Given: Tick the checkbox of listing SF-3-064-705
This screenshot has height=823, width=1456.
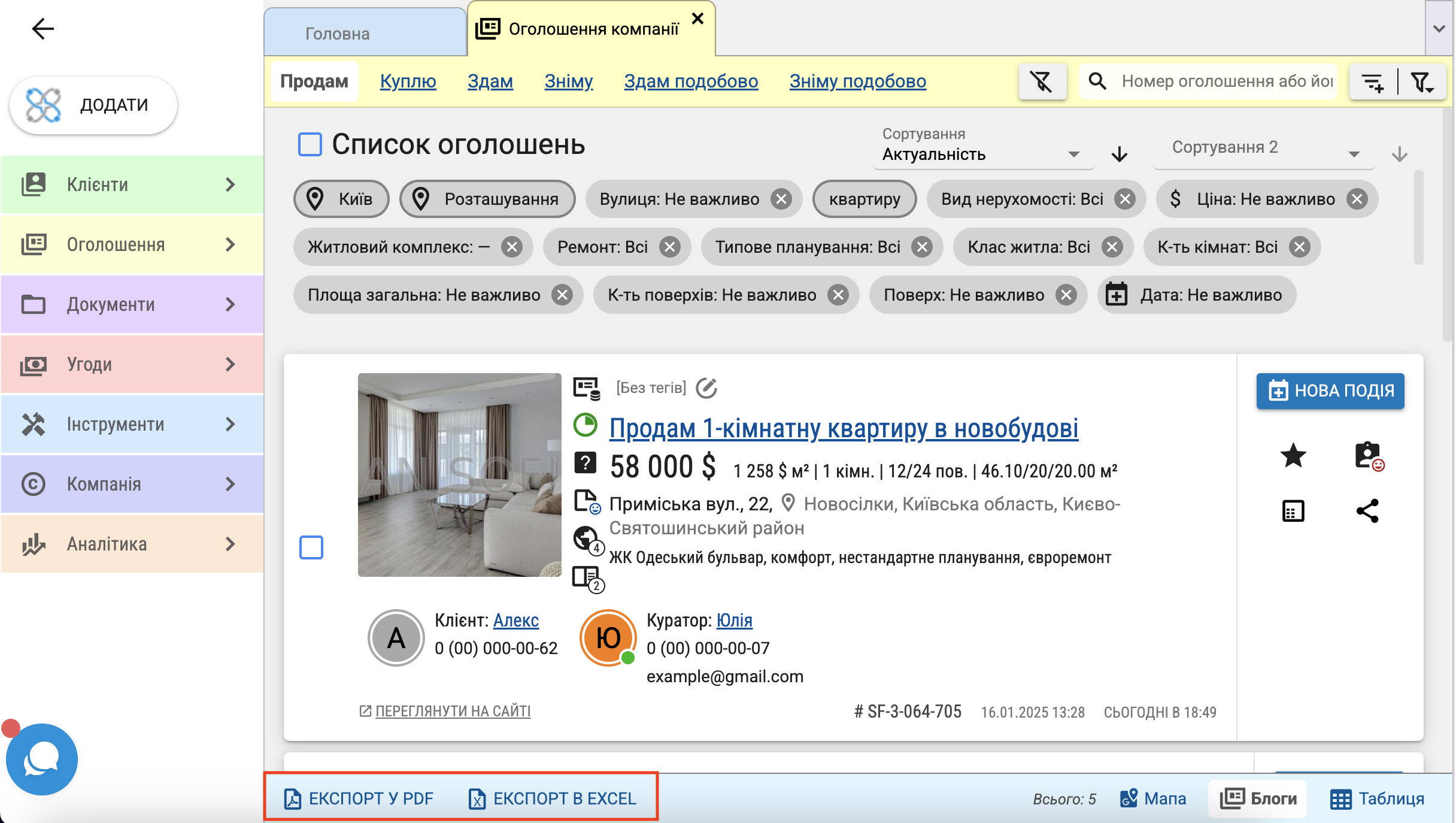Looking at the screenshot, I should (x=311, y=547).
